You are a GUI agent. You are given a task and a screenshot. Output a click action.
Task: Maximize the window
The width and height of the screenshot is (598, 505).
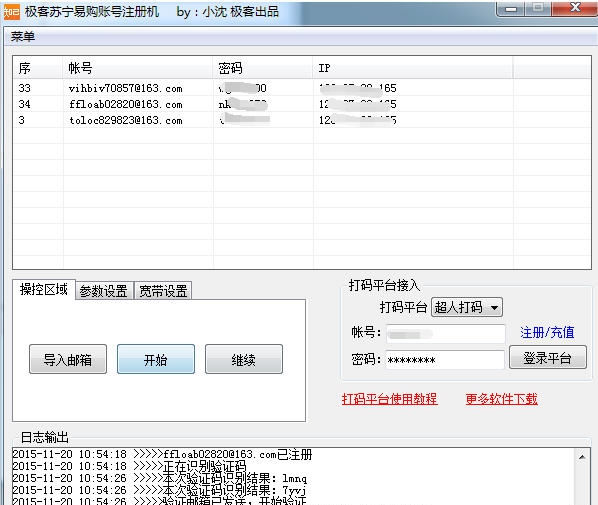[x=538, y=9]
